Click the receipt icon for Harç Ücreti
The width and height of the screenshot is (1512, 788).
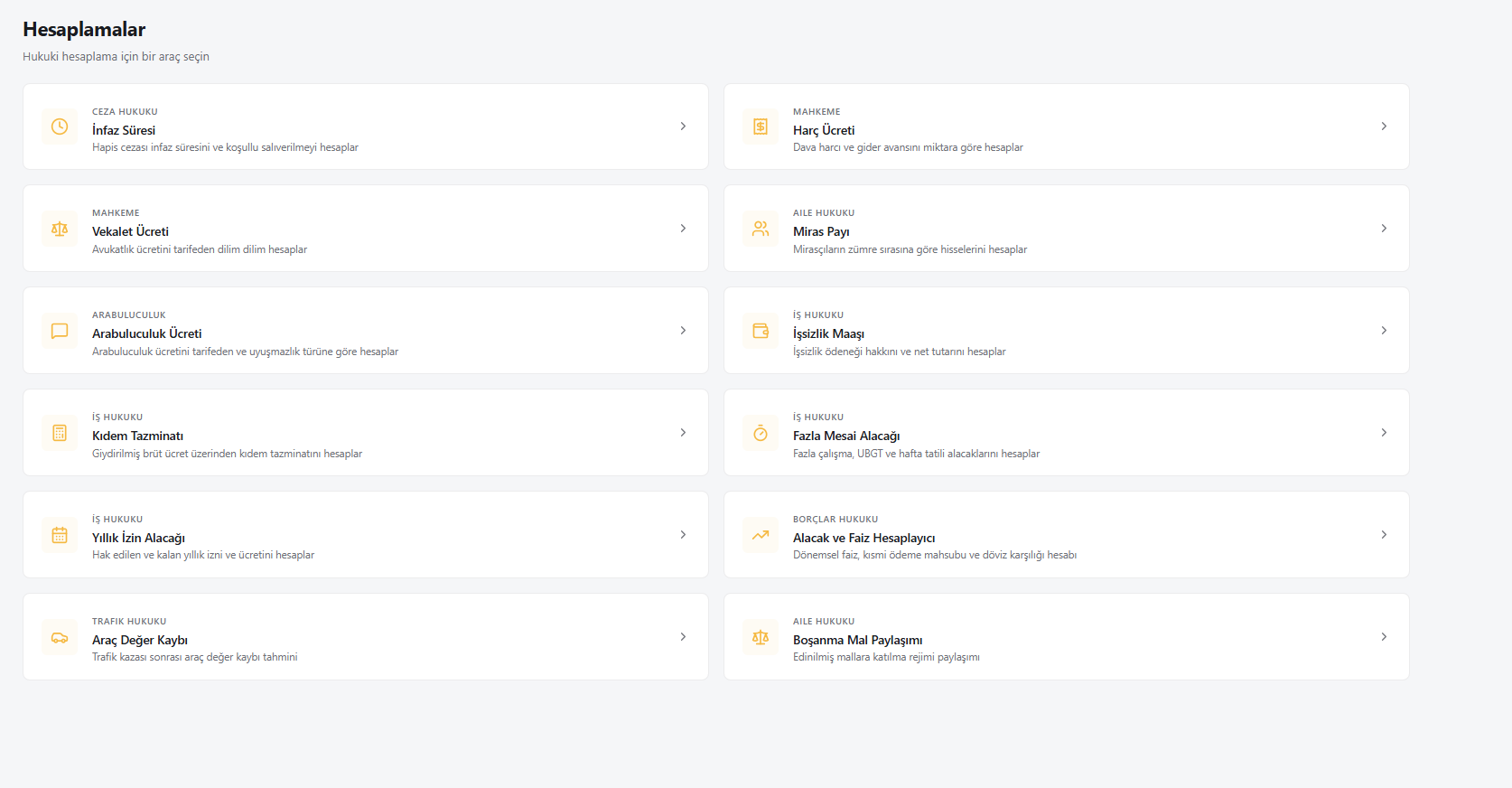pyautogui.click(x=761, y=127)
